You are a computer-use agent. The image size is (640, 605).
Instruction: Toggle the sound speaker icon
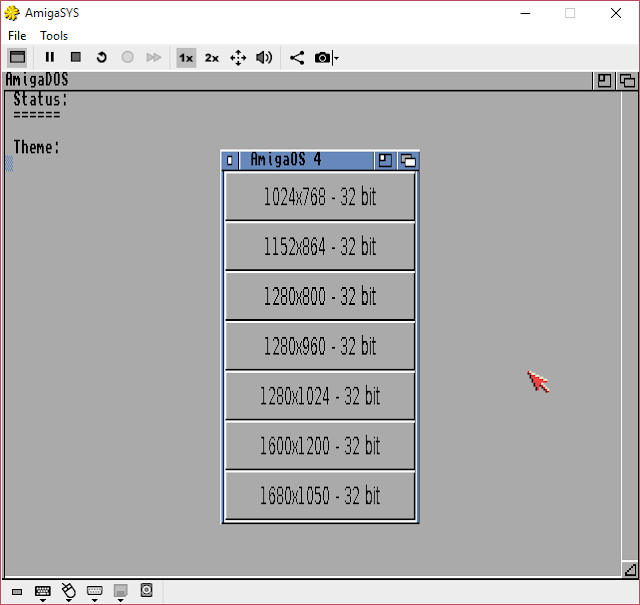click(x=264, y=58)
